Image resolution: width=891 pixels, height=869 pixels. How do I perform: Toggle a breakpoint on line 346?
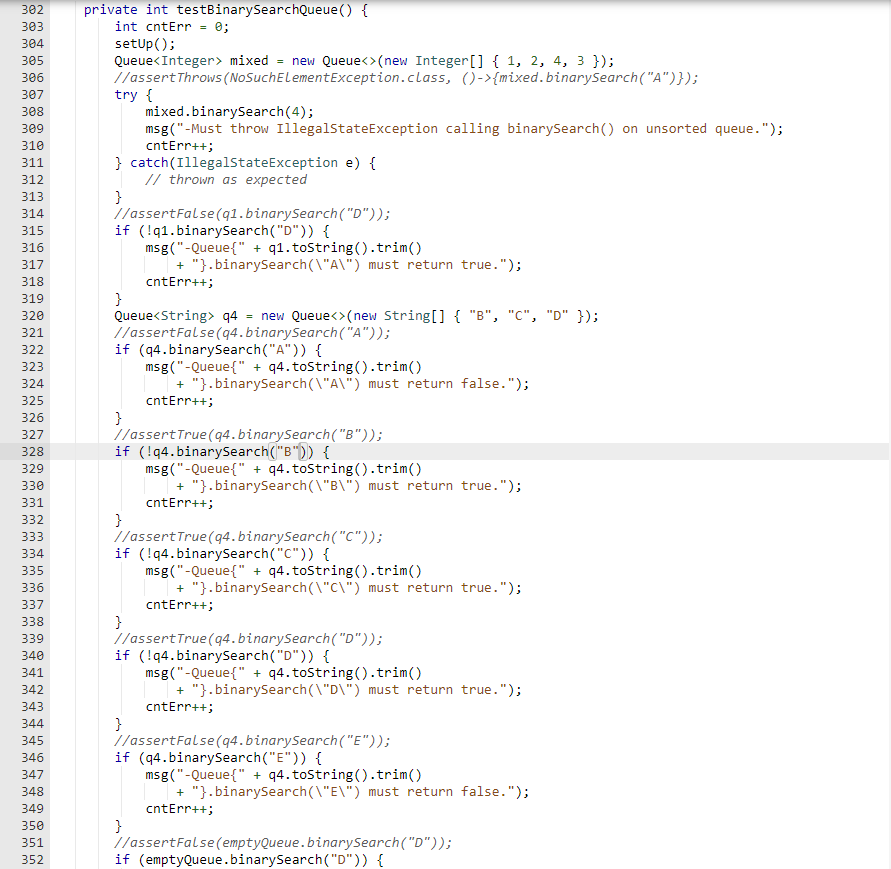coord(32,757)
